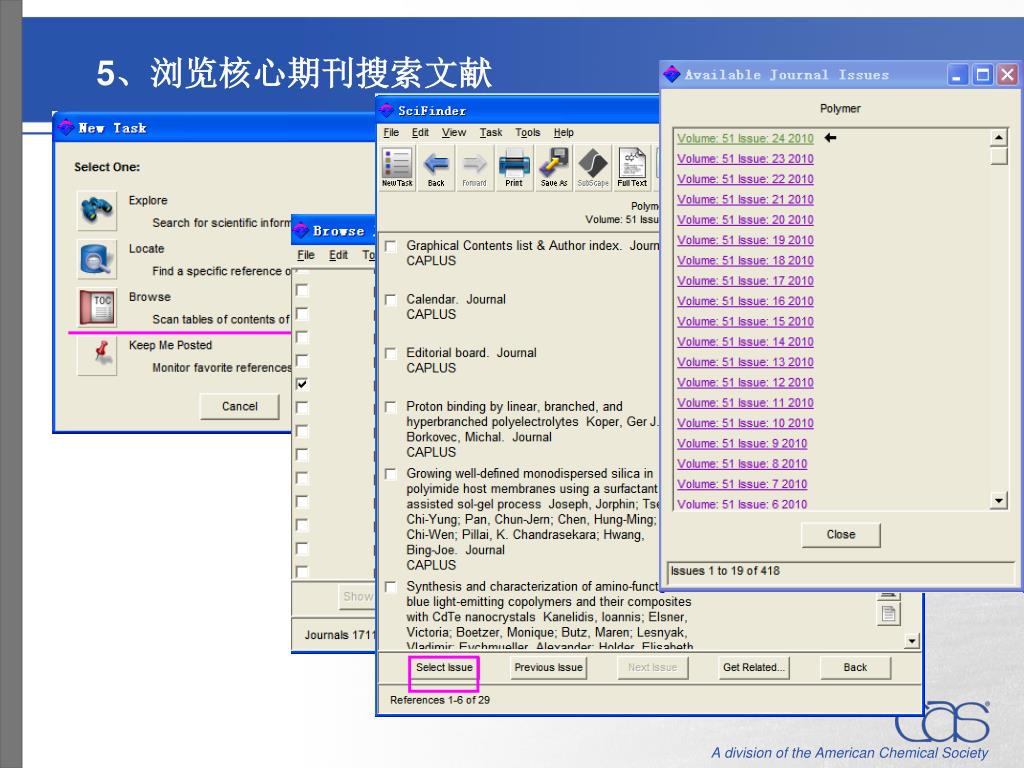Open Volume 51 Issue 24 2010 link
This screenshot has width=1024, height=768.
coord(745,138)
